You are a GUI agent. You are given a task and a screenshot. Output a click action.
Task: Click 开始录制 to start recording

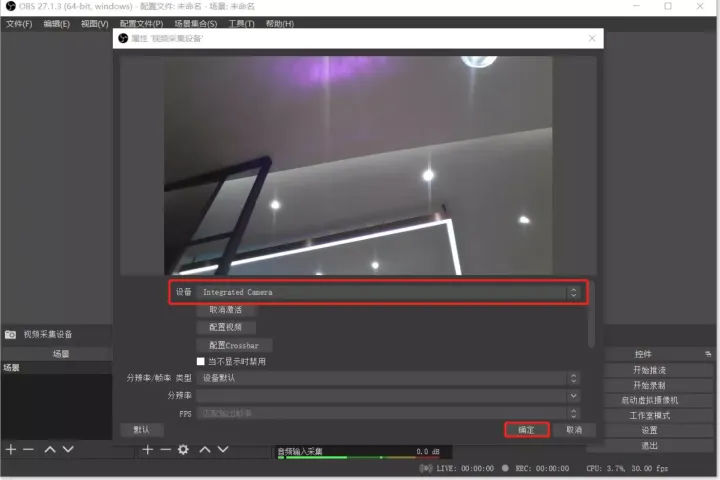click(x=649, y=385)
